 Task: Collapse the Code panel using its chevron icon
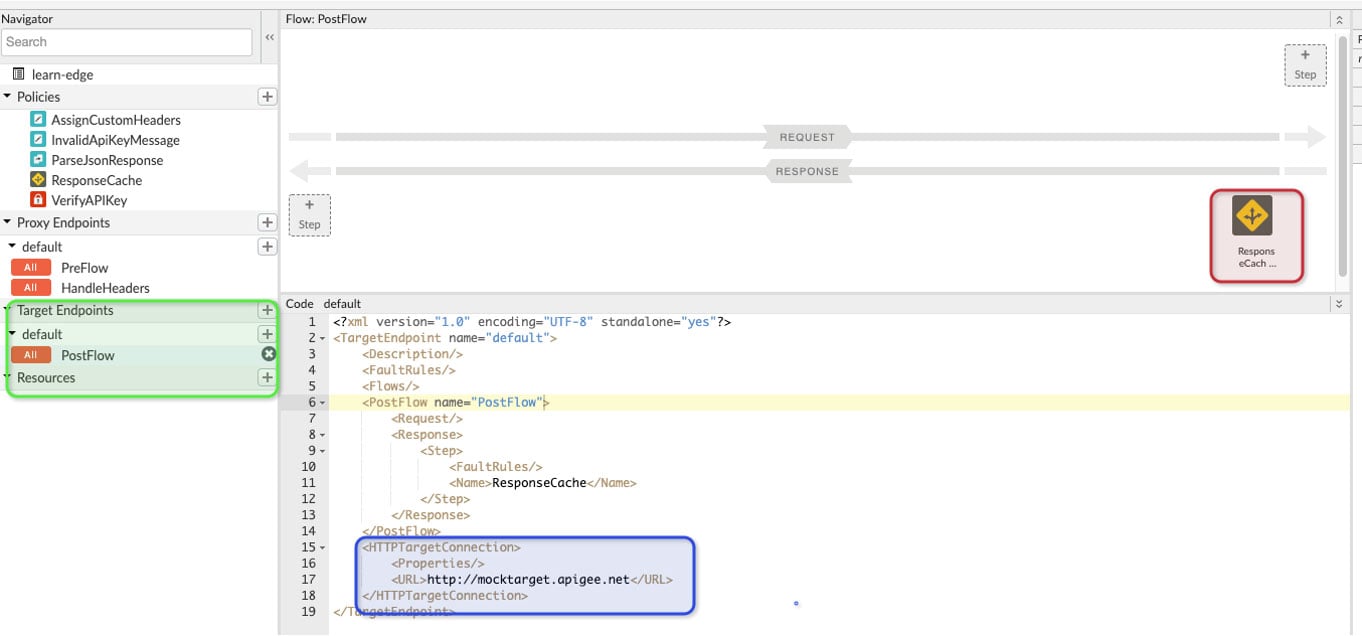1342,303
